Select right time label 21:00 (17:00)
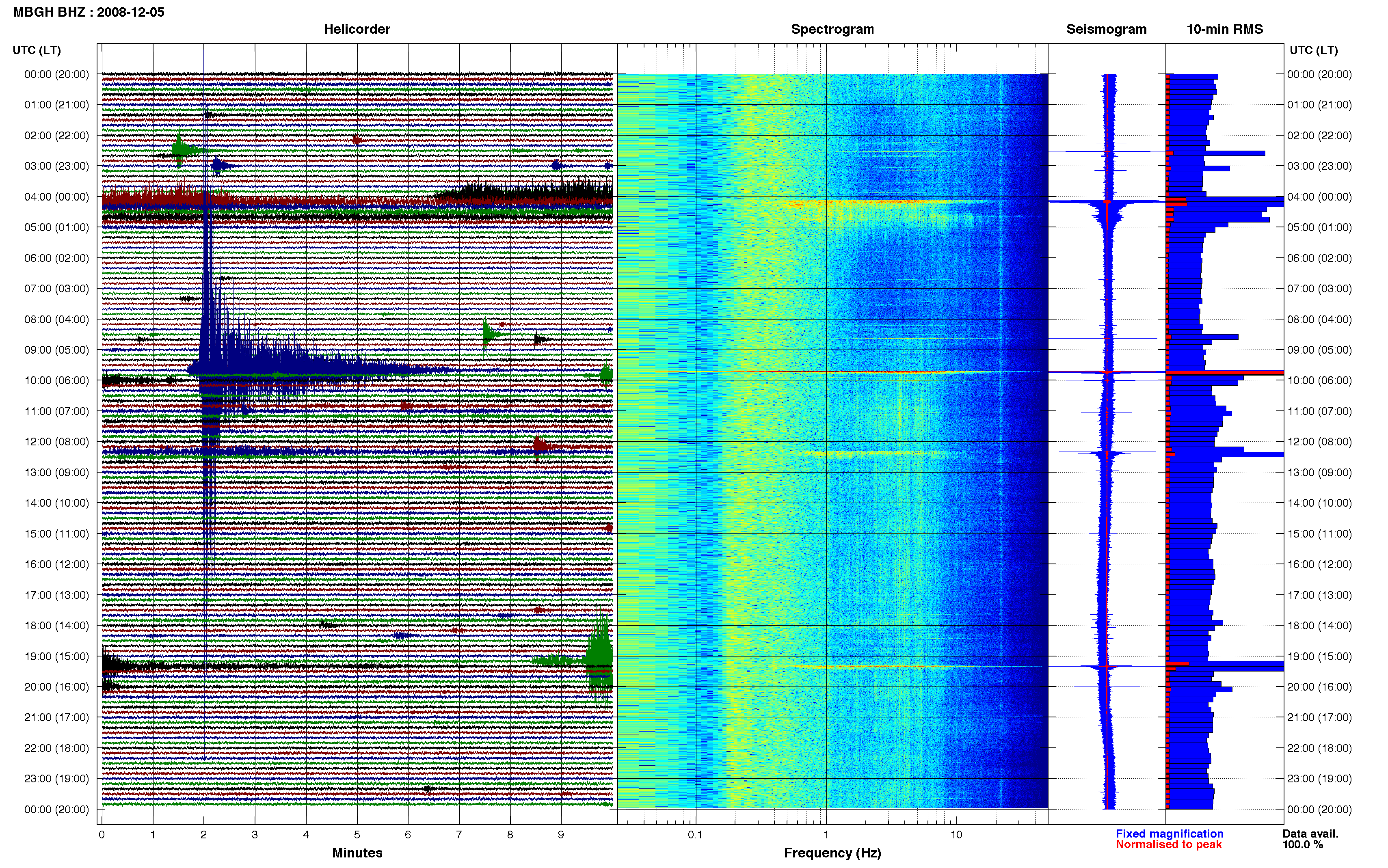The width and height of the screenshot is (1388, 868). pyautogui.click(x=1319, y=718)
